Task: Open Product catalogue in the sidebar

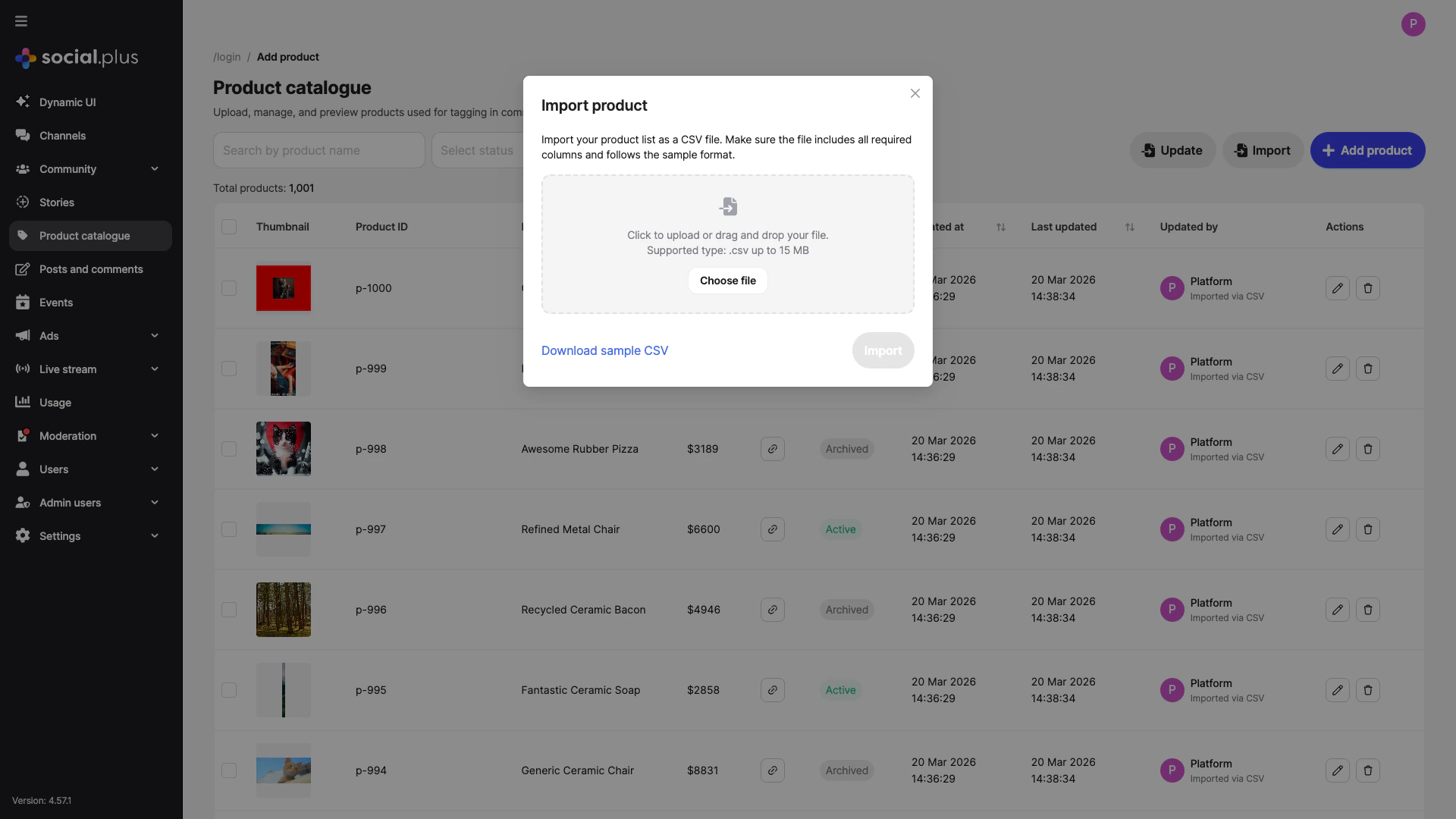Action: (x=85, y=236)
